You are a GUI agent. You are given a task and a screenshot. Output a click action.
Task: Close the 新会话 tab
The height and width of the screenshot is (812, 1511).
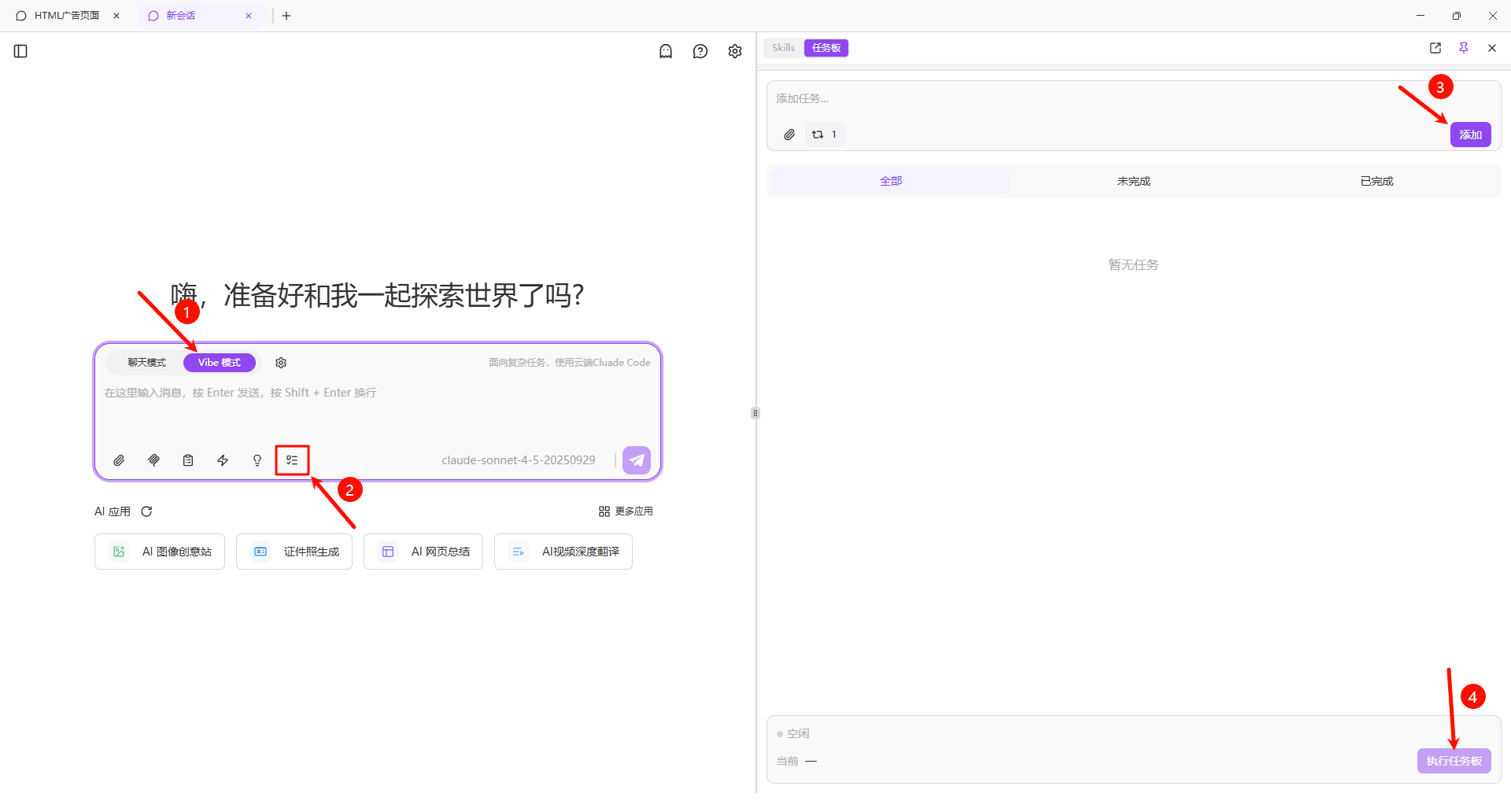click(x=249, y=16)
